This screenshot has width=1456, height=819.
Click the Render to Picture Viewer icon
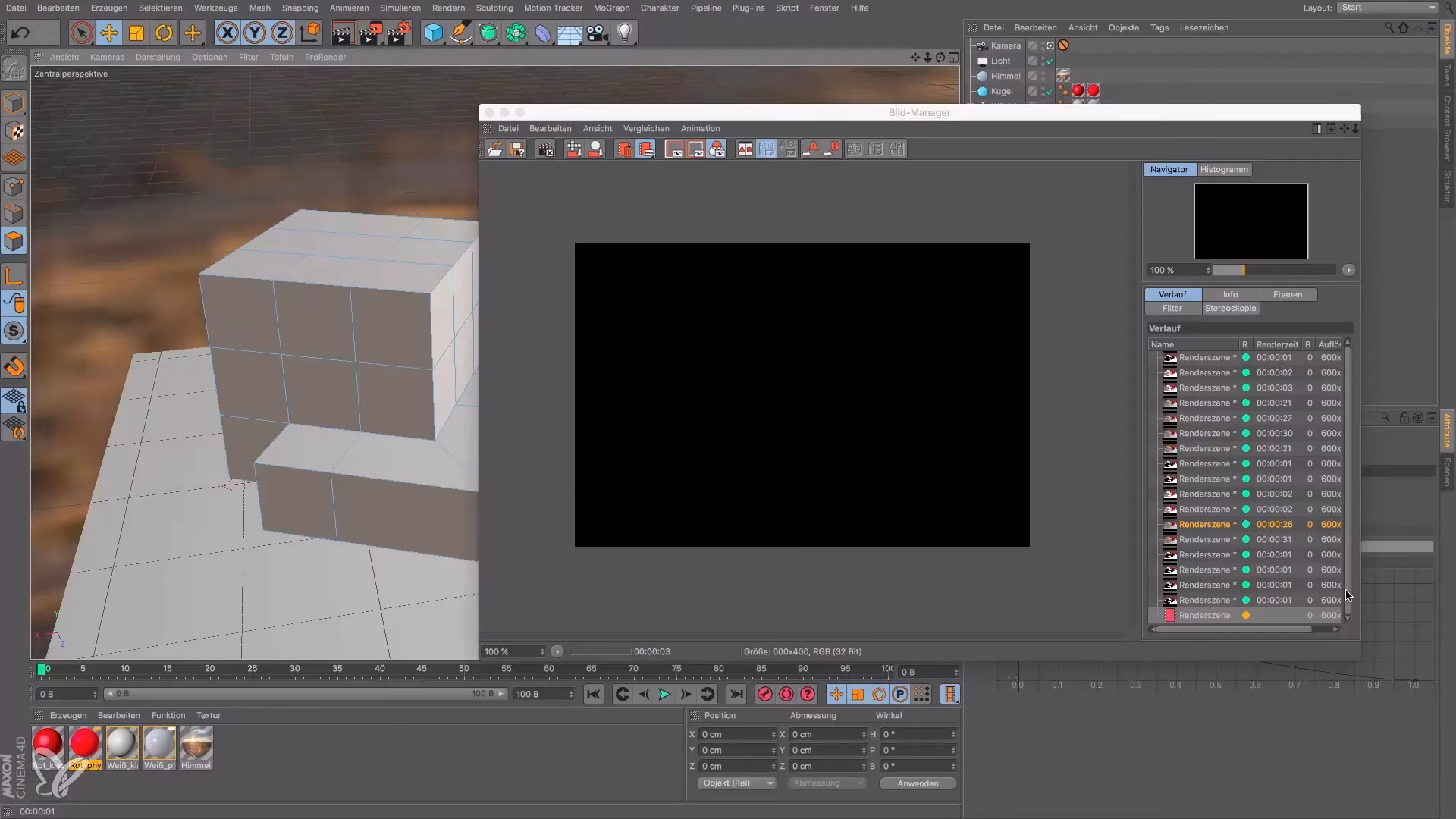(371, 33)
